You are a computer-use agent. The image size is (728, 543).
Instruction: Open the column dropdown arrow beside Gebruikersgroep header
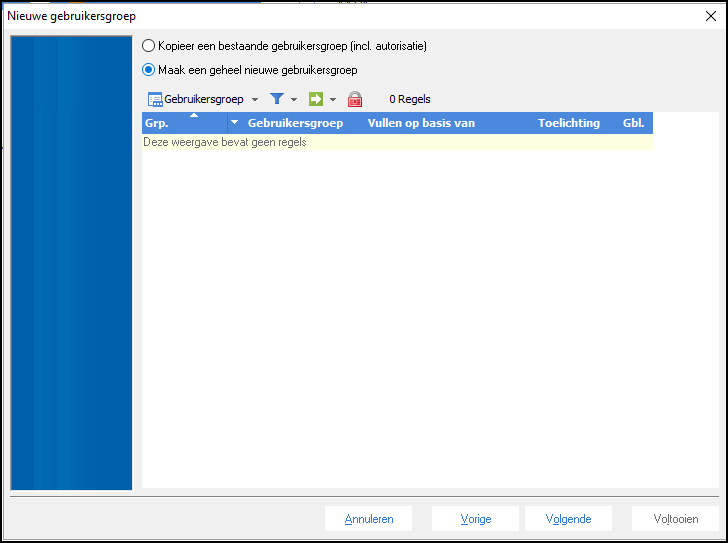coord(235,124)
